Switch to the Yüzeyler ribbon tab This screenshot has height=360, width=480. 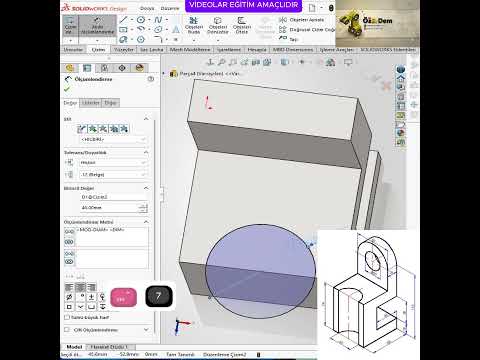click(124, 50)
